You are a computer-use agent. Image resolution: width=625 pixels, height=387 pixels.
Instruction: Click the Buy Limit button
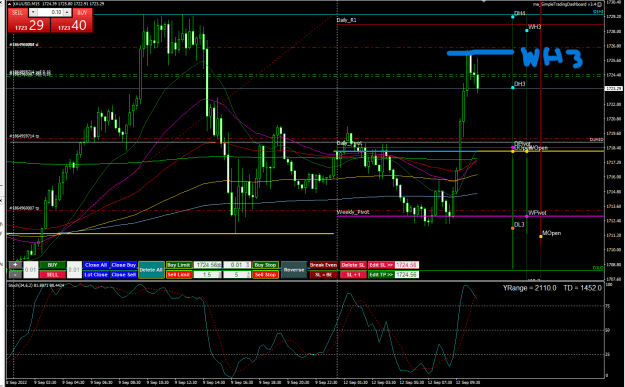pos(179,265)
